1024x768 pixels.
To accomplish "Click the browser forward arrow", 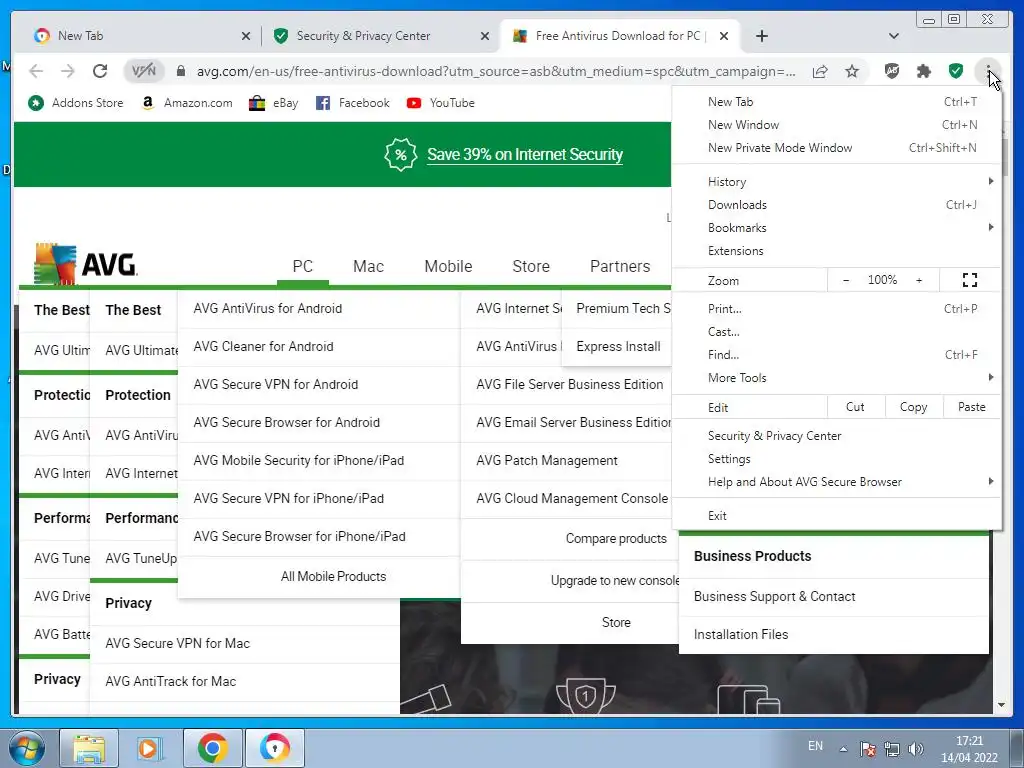I will (x=67, y=71).
